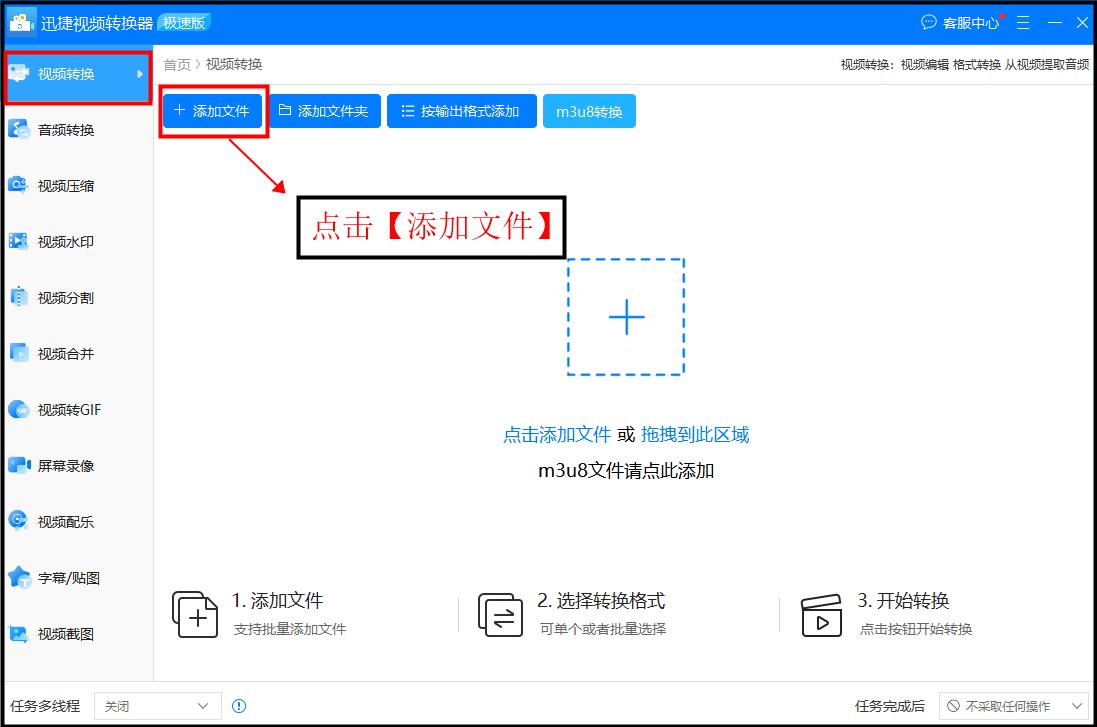Expand the 任务多线程 dropdown
The height and width of the screenshot is (727, 1097).
point(157,706)
